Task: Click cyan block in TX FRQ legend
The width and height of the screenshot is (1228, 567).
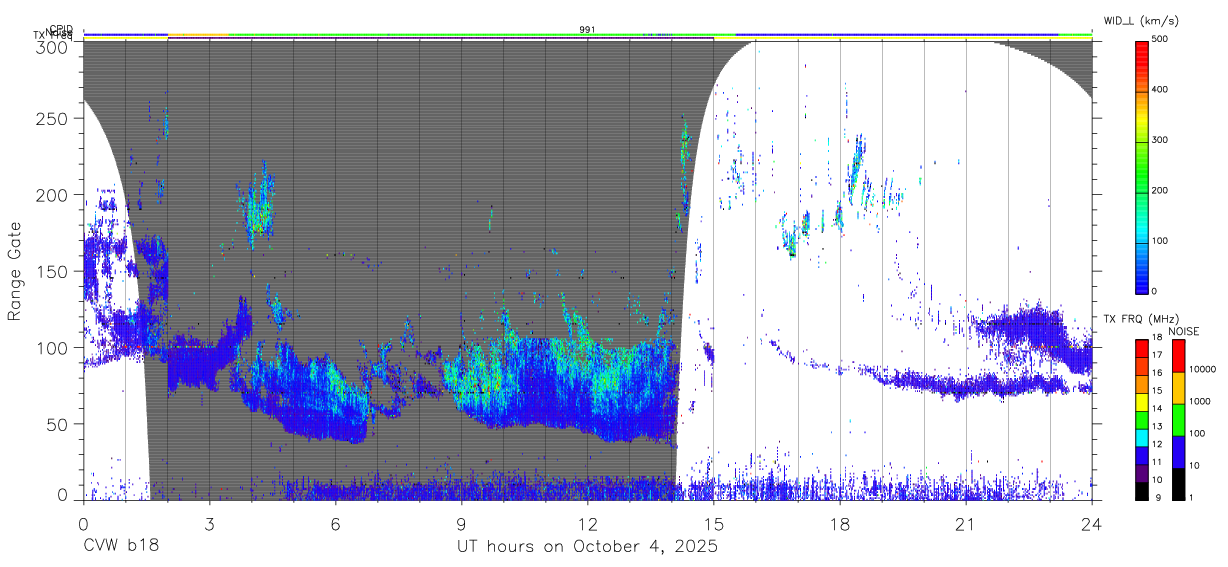Action: click(x=1141, y=436)
